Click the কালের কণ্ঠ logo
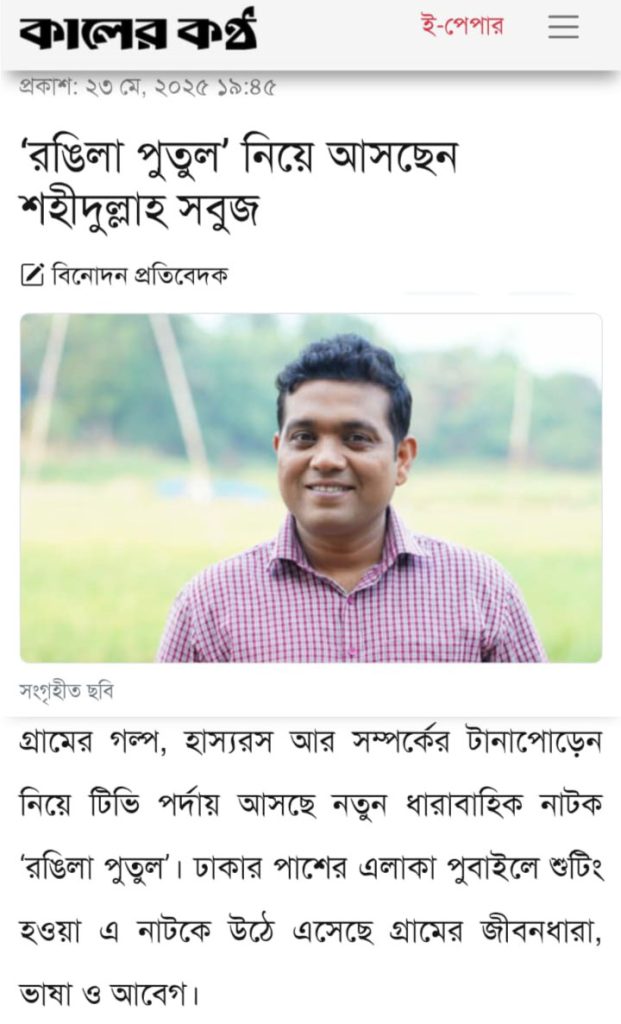 (138, 30)
